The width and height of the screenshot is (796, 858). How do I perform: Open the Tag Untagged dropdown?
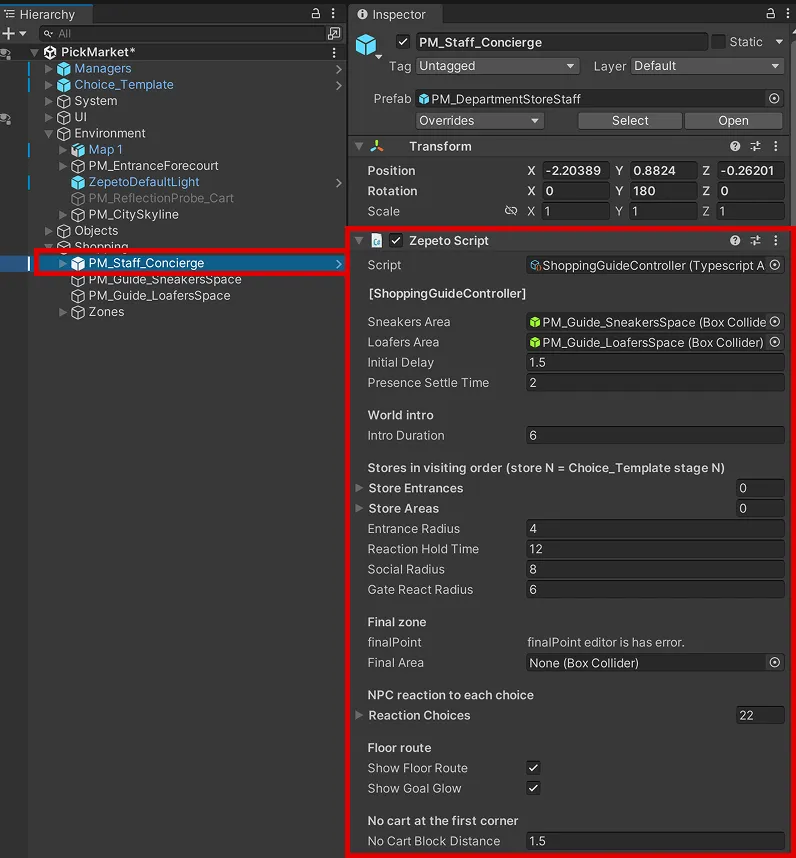(x=497, y=66)
